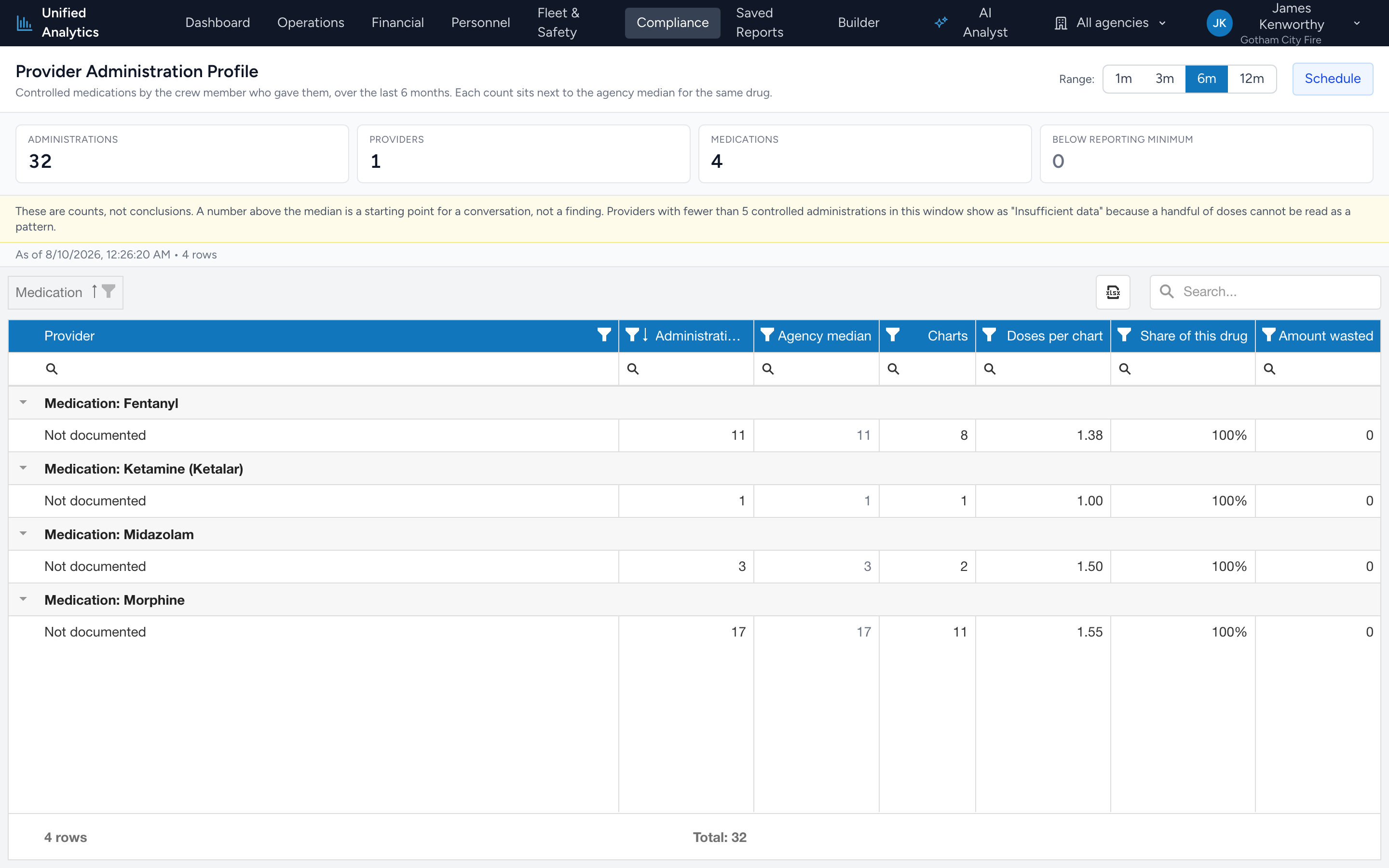The height and width of the screenshot is (868, 1389).
Task: Click the 1.55 doses per chart value
Action: [x=1089, y=632]
